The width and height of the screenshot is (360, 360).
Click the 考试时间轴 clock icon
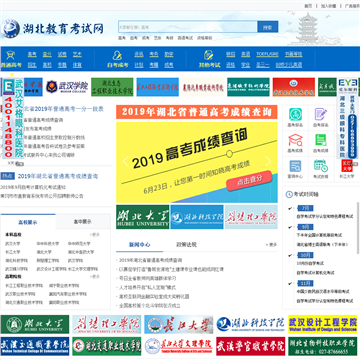[x=289, y=194]
